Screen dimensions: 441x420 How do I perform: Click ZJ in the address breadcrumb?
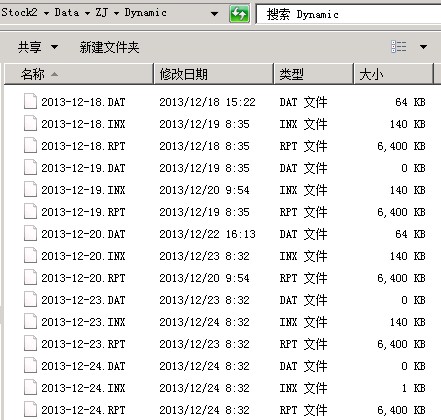click(x=102, y=12)
